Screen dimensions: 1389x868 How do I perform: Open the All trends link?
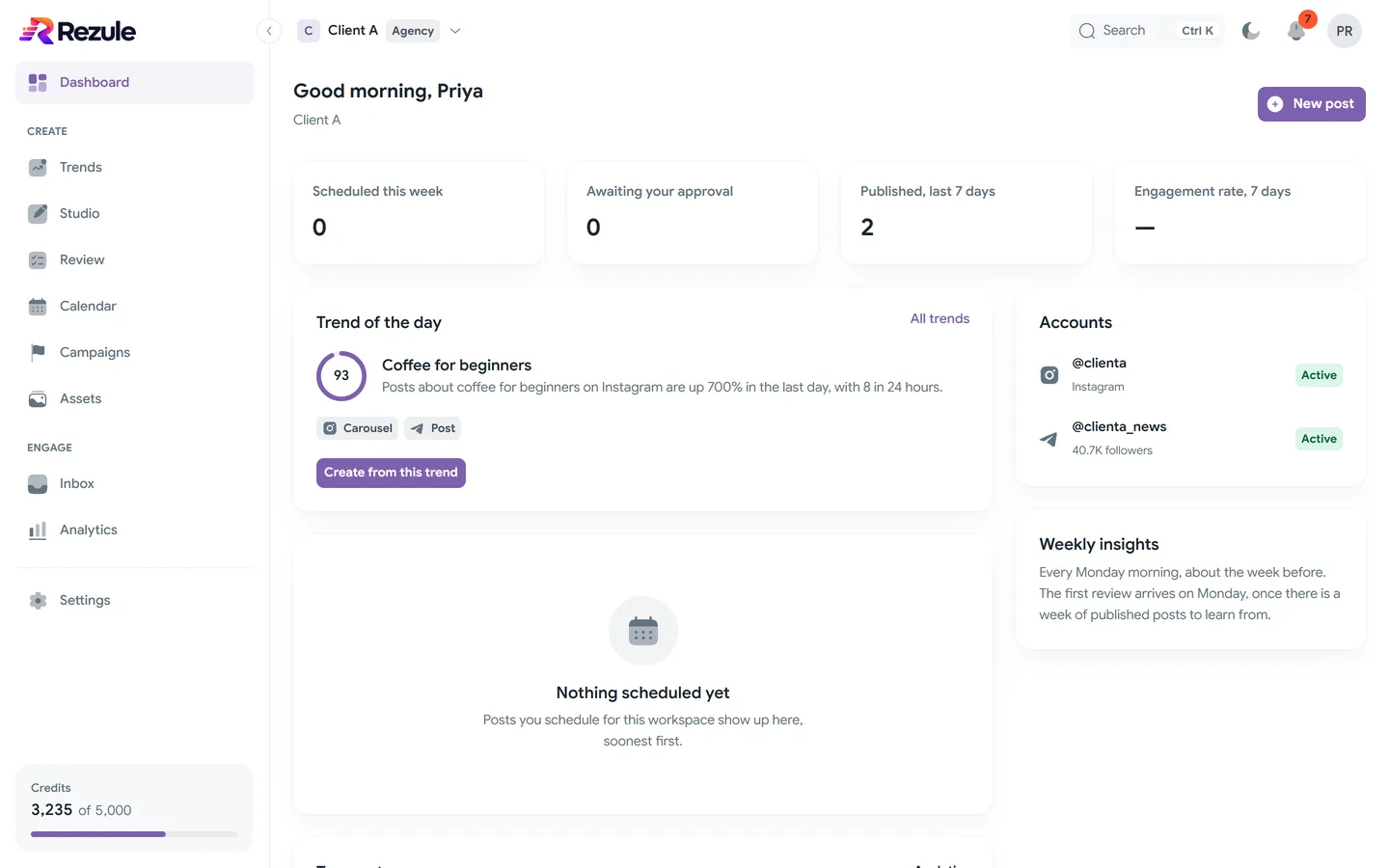tap(940, 319)
